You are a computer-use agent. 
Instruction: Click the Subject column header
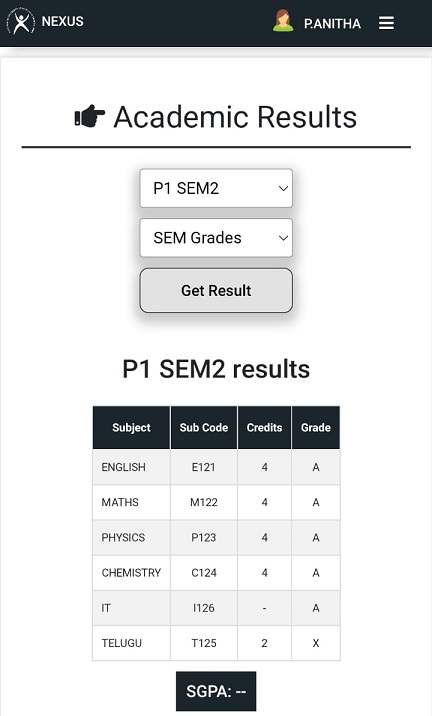click(x=131, y=427)
